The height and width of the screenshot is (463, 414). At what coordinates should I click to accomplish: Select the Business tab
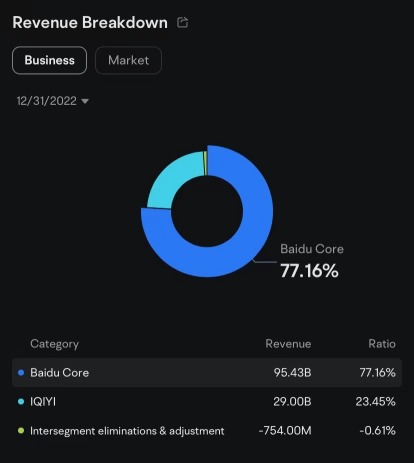pyautogui.click(x=49, y=60)
